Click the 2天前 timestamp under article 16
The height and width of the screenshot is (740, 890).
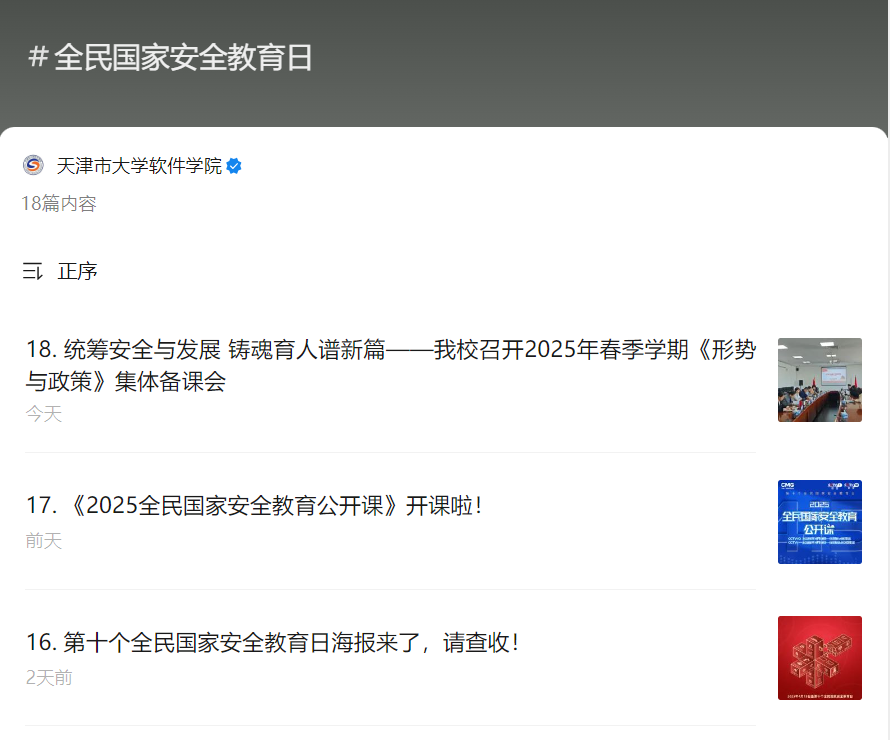[x=49, y=678]
